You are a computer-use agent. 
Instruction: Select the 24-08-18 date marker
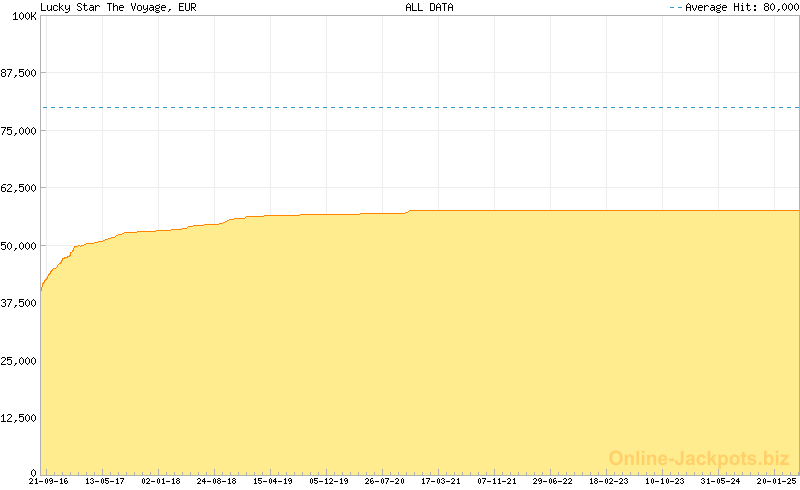point(216,481)
